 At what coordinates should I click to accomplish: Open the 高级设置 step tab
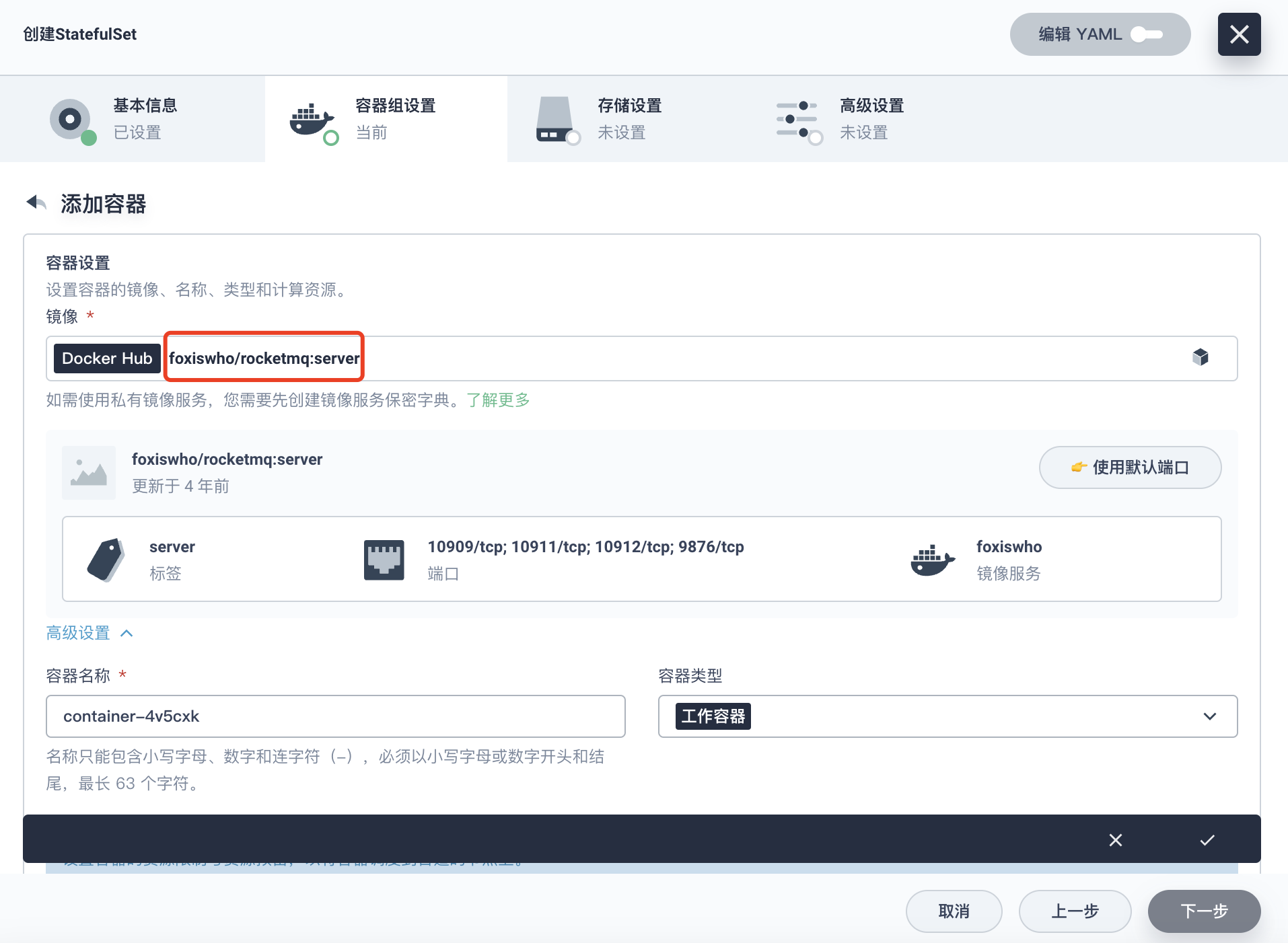coord(871,119)
